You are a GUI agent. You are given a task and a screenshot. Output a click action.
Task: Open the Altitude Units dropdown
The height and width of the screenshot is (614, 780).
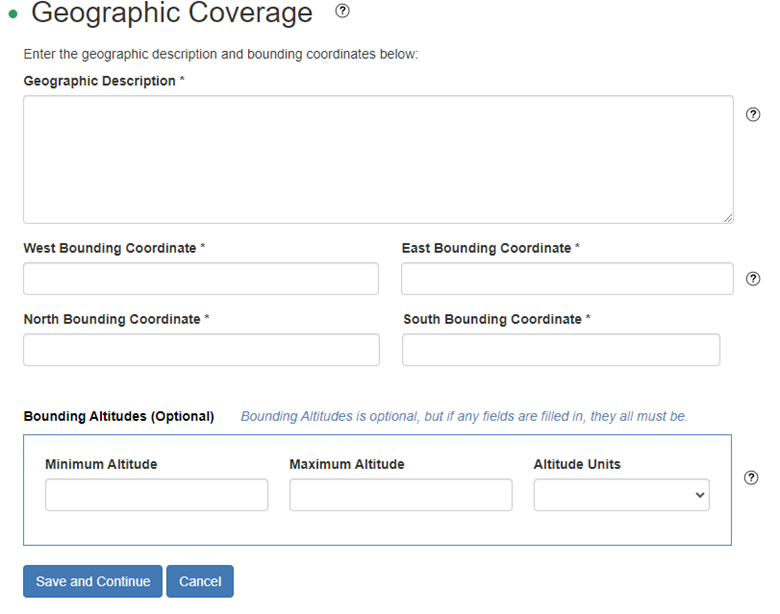622,495
